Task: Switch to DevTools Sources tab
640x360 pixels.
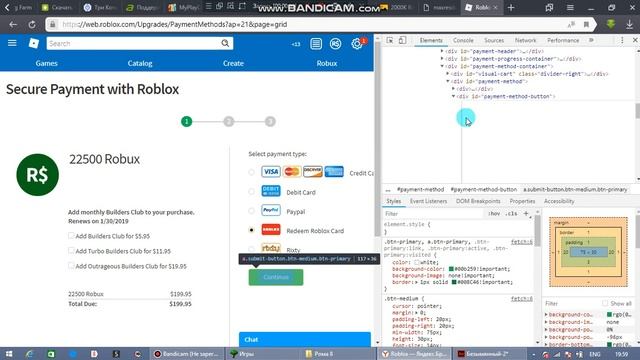Action: 494,40
